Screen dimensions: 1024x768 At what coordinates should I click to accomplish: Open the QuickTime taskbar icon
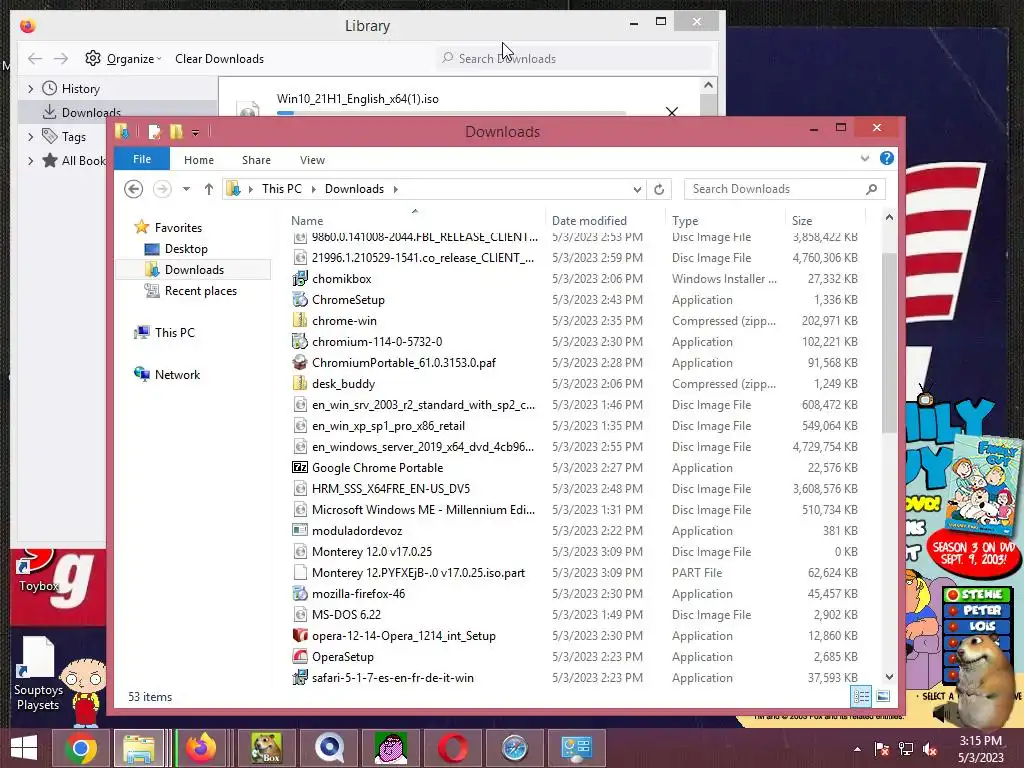point(329,748)
